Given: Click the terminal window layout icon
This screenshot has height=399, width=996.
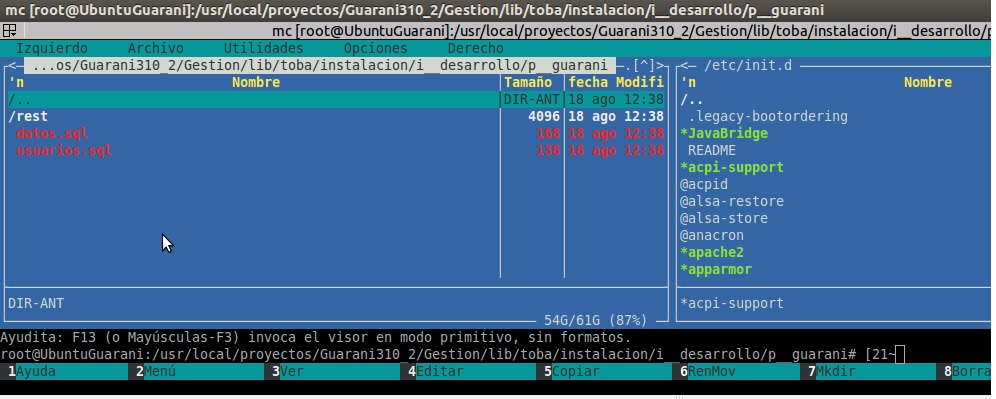Looking at the screenshot, I should point(9,30).
